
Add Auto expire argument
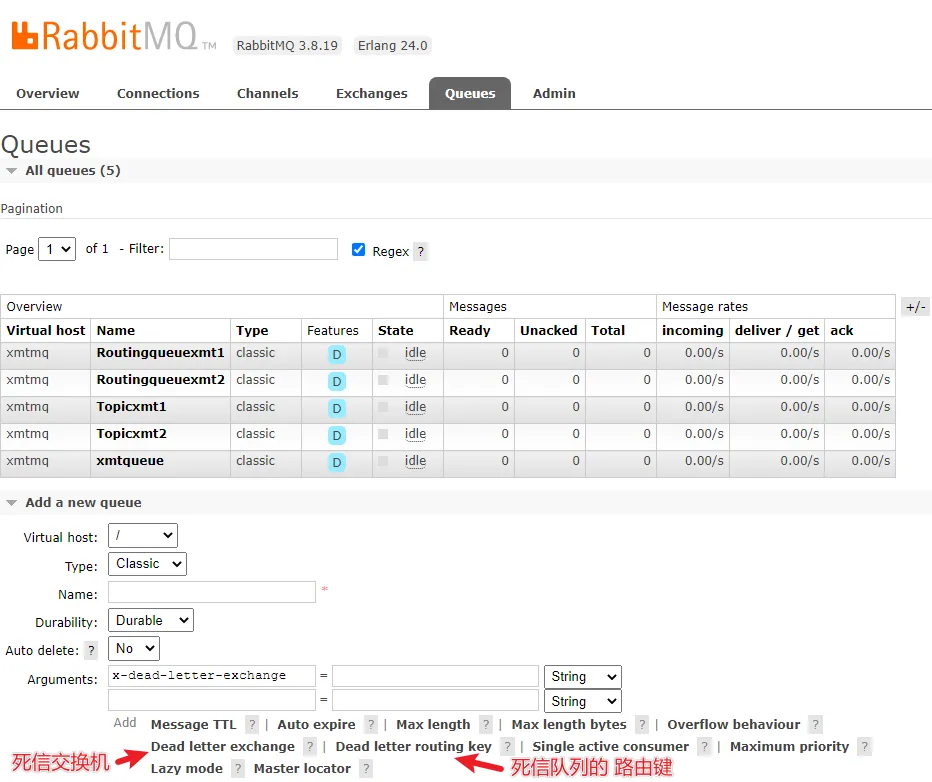click(316, 724)
